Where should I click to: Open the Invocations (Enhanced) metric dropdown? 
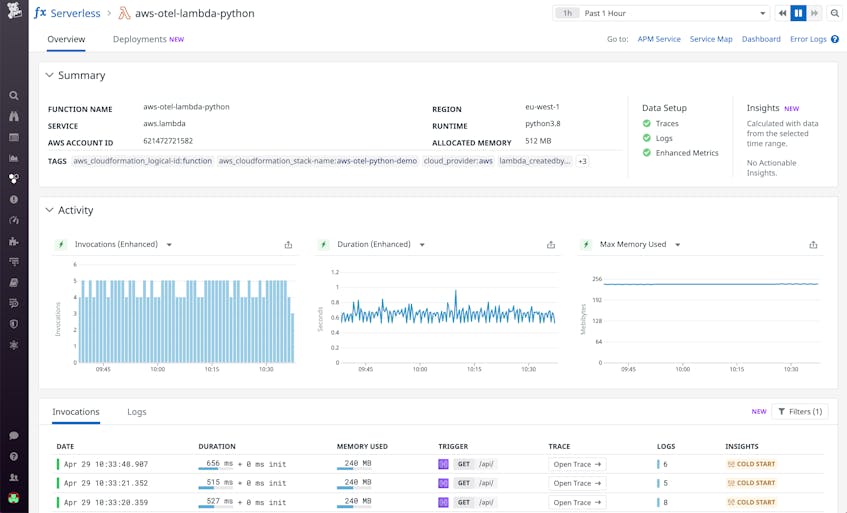169,245
